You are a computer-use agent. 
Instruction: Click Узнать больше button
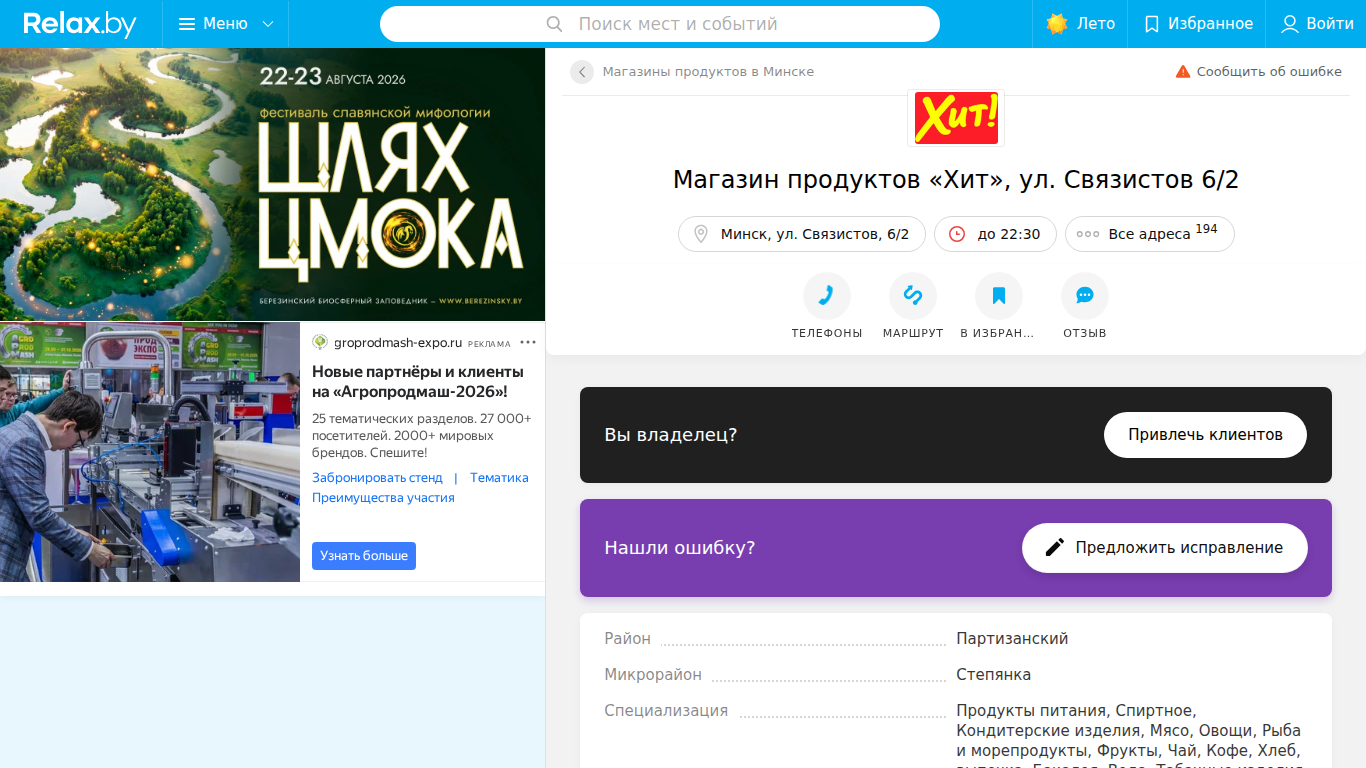[x=364, y=556]
